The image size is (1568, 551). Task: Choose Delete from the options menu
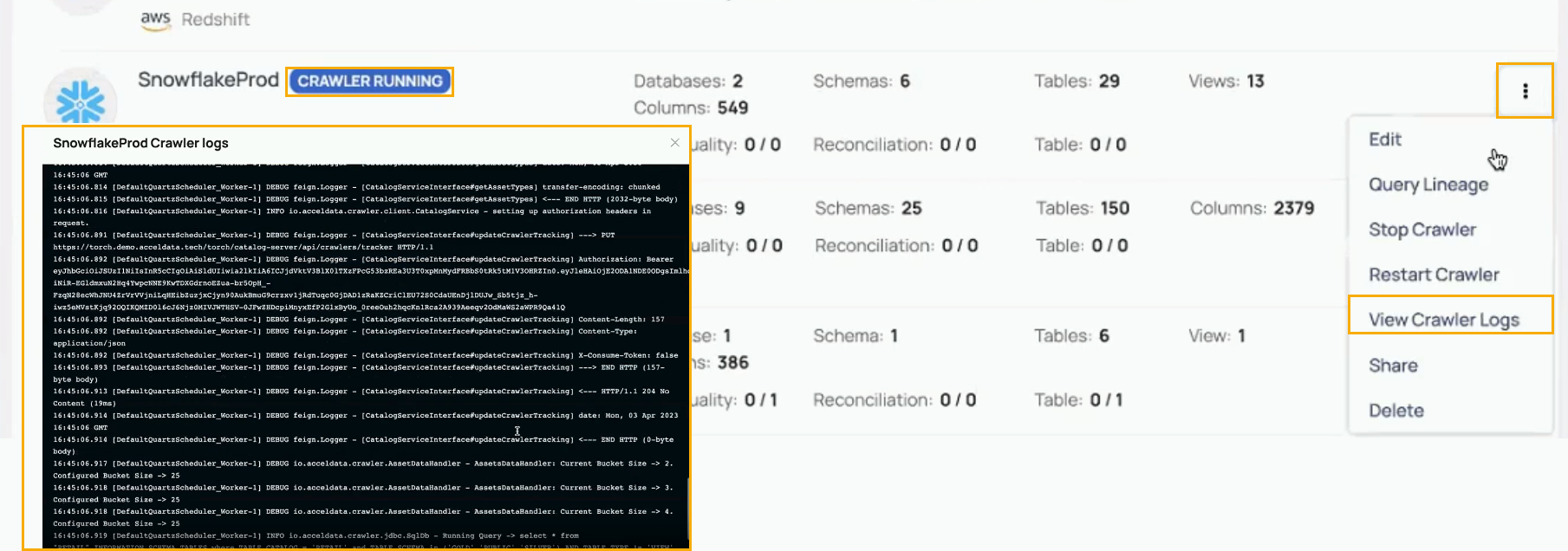pyautogui.click(x=1396, y=411)
